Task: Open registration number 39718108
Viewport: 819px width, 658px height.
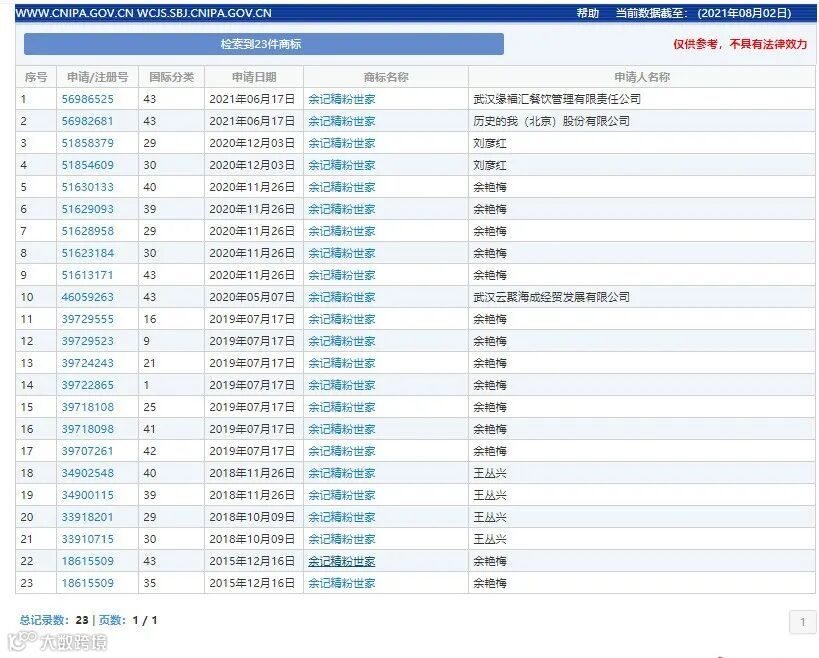Action: 87,407
